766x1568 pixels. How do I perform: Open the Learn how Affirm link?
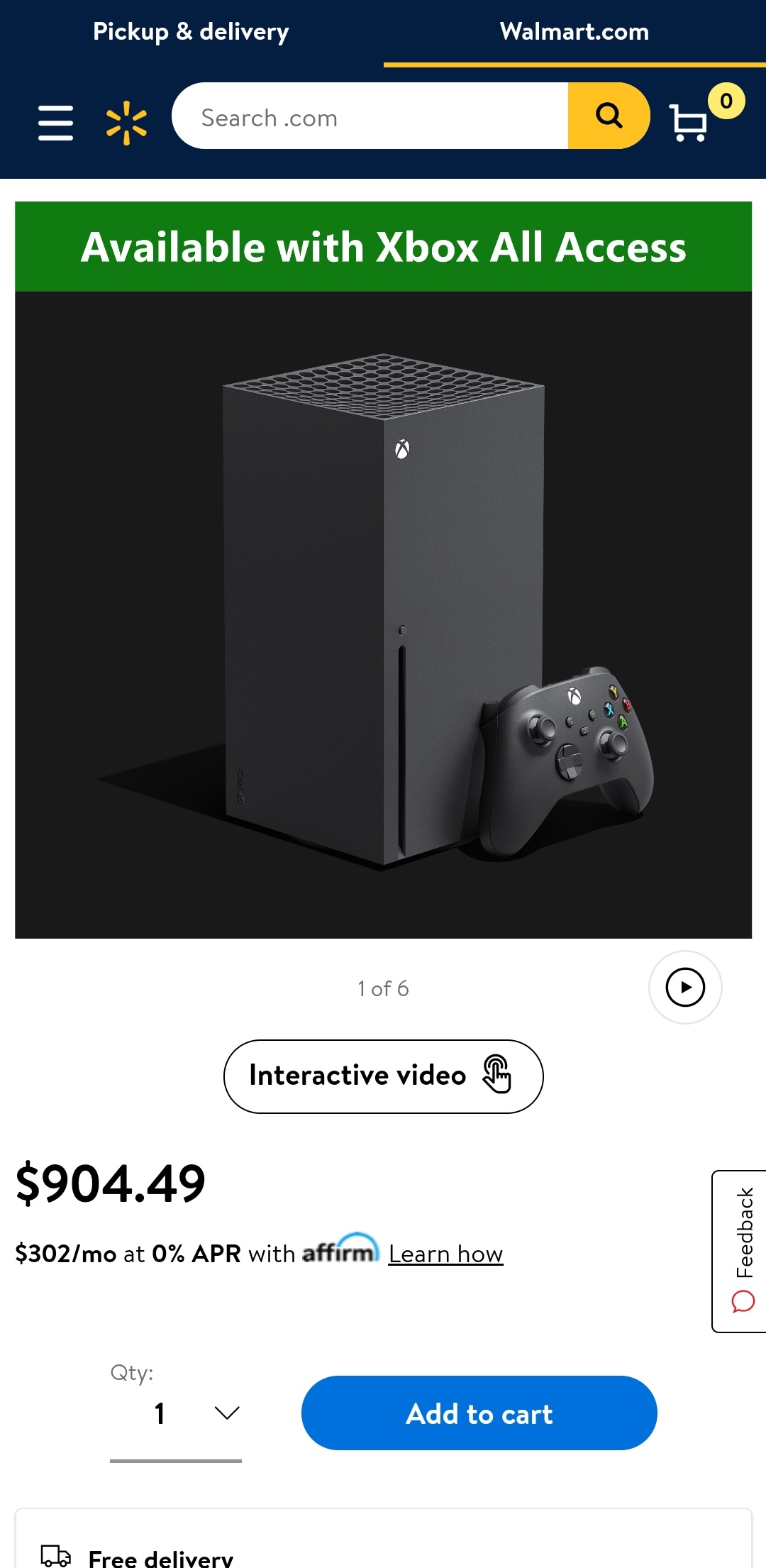[445, 1254]
